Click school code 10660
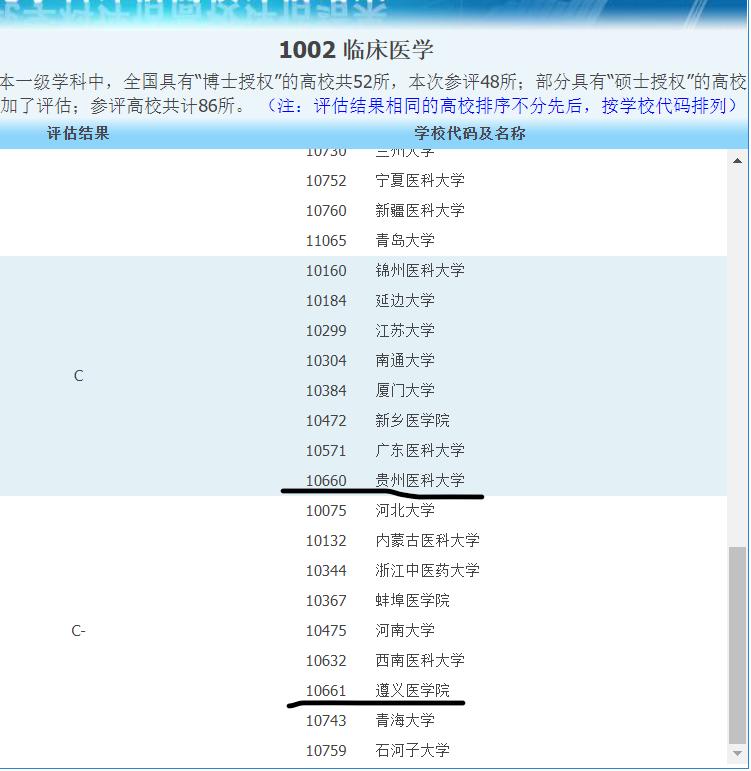This screenshot has height=771, width=751. [326, 480]
